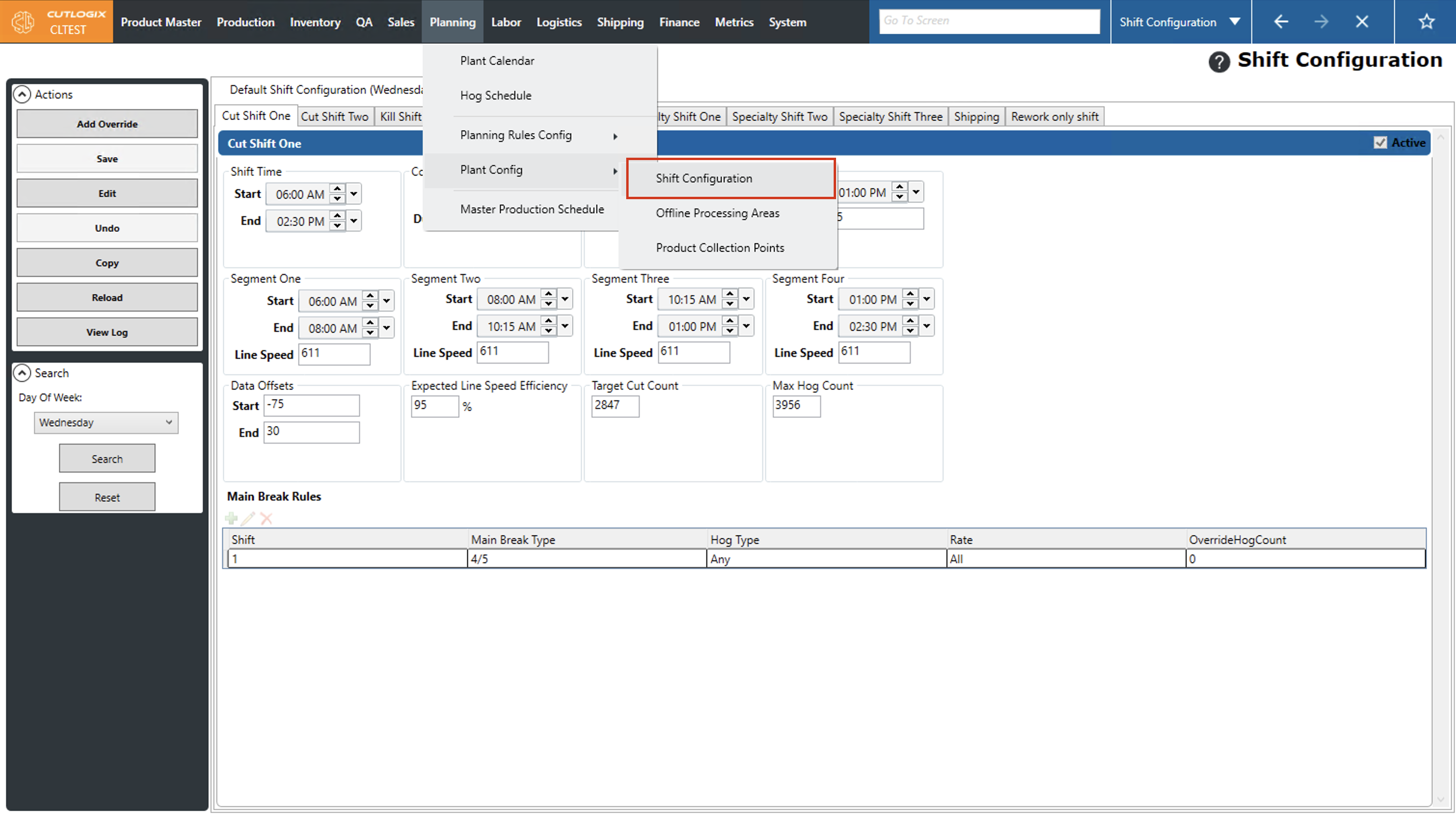Open Shift Configuration screen dropdown arrow
The height and width of the screenshot is (815, 1456).
pyautogui.click(x=1235, y=22)
